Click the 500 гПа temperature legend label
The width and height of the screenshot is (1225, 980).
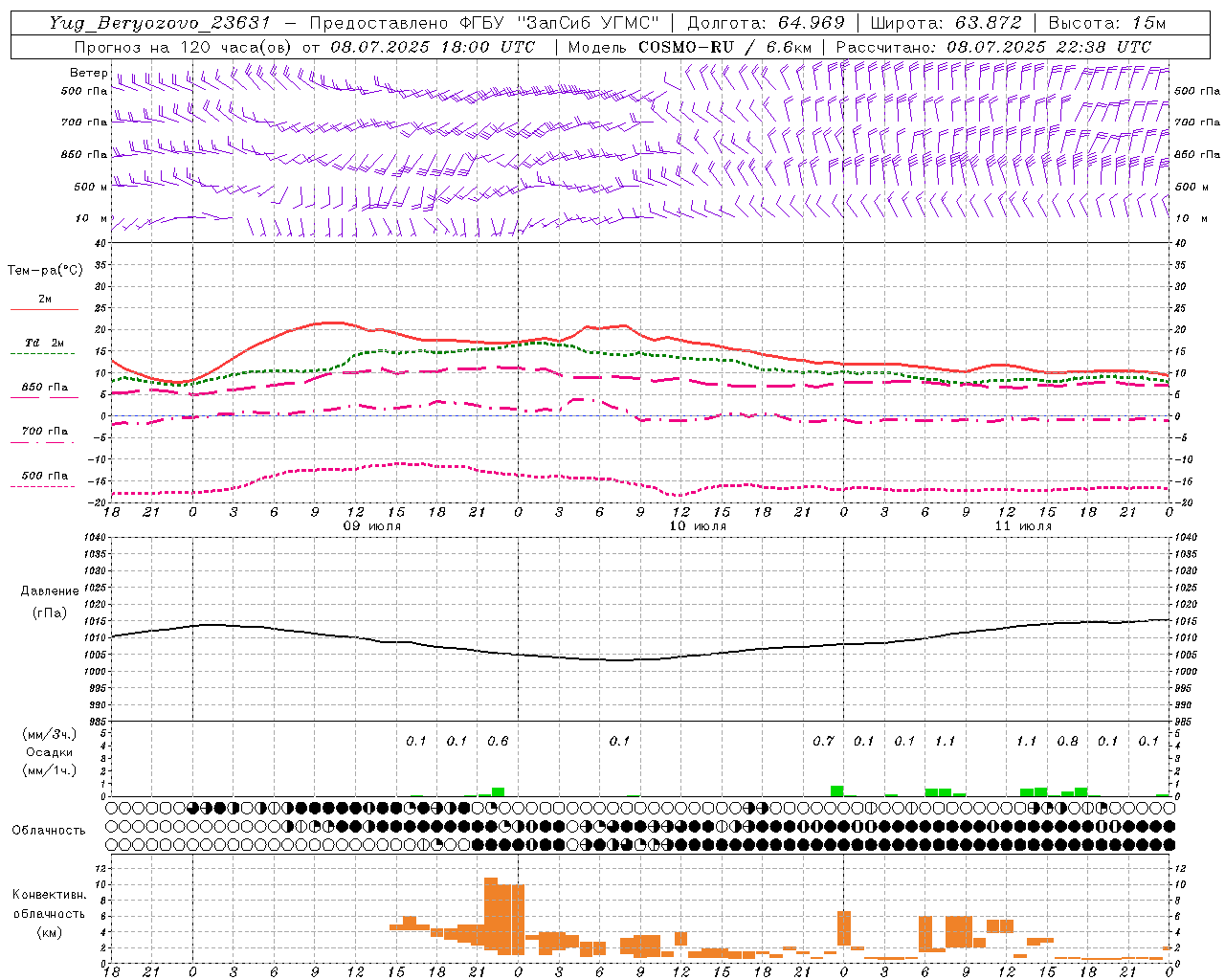coord(45,476)
